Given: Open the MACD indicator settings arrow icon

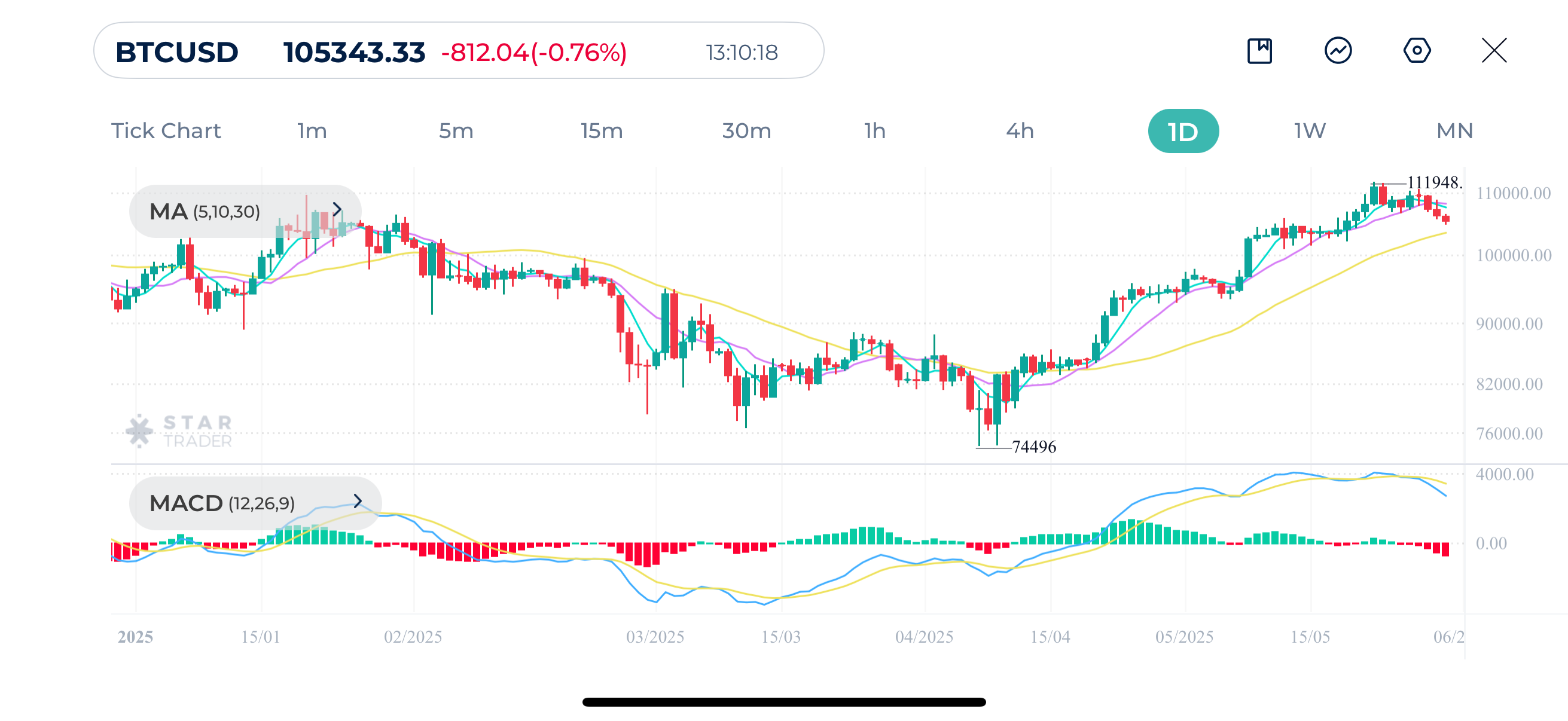Looking at the screenshot, I should pos(356,500).
